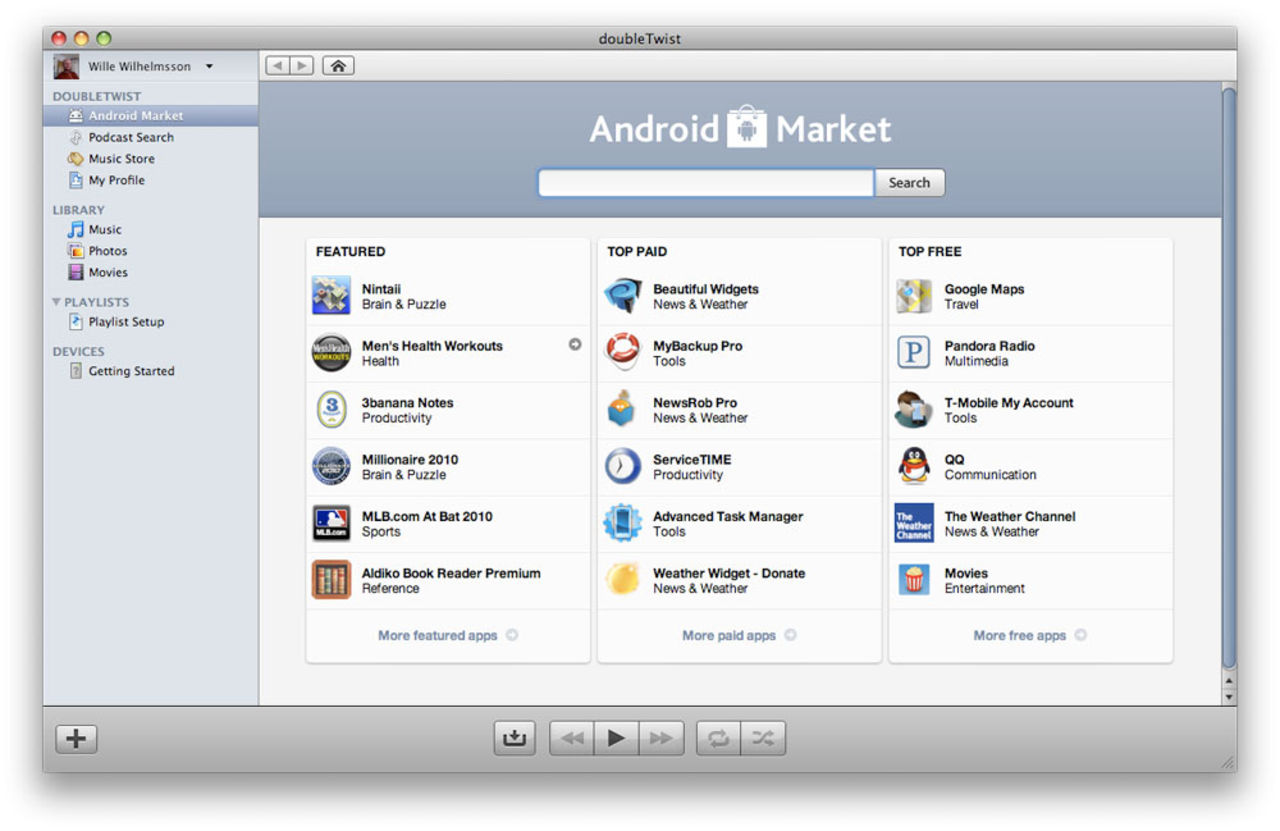The image size is (1280, 831).
Task: Click the repeat icon
Action: [x=719, y=737]
